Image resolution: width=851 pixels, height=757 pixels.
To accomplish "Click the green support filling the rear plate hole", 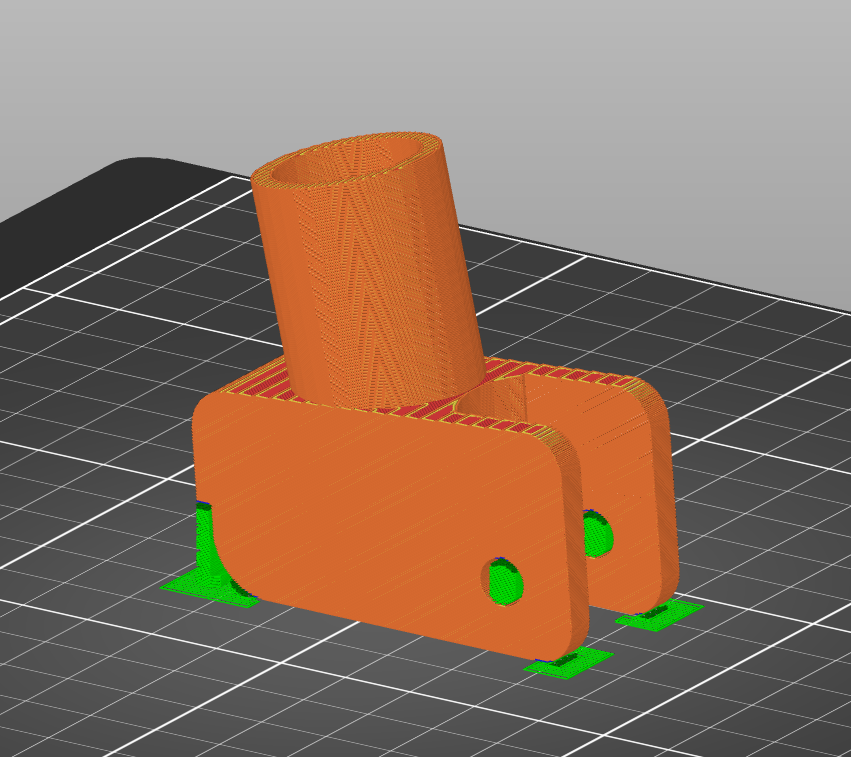I will pos(597,534).
